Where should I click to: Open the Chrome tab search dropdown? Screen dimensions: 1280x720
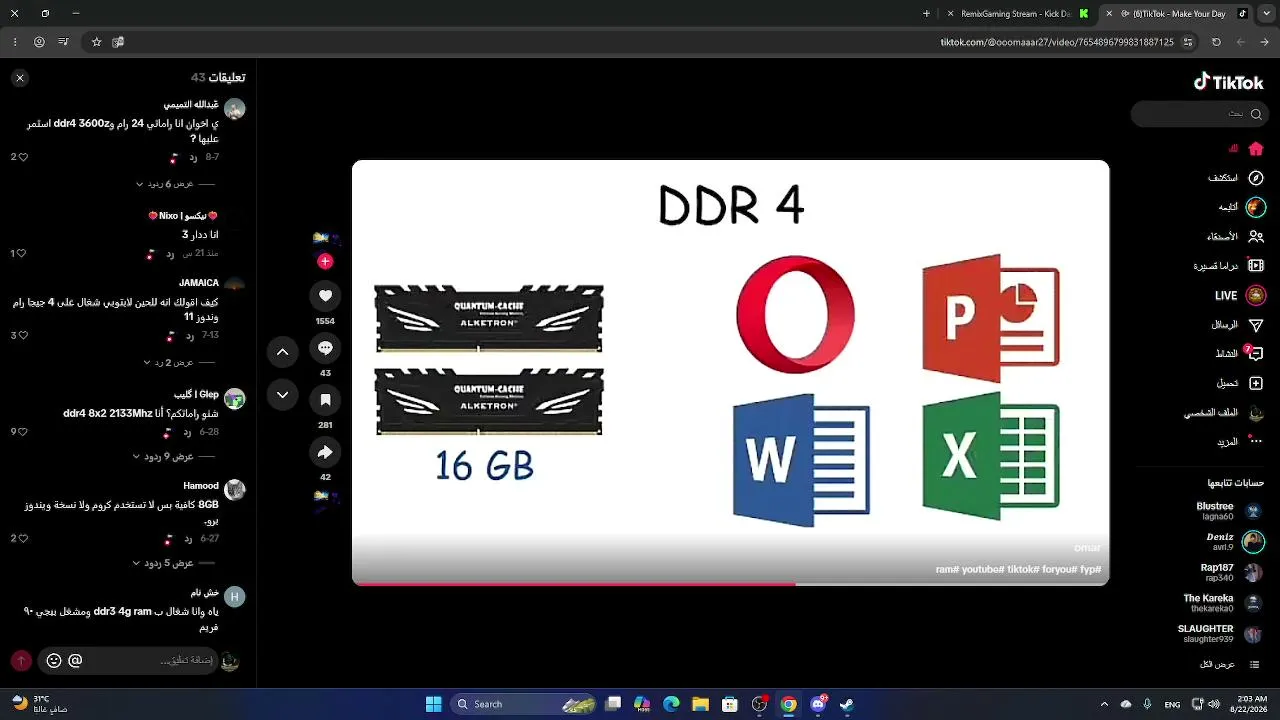tap(1267, 14)
